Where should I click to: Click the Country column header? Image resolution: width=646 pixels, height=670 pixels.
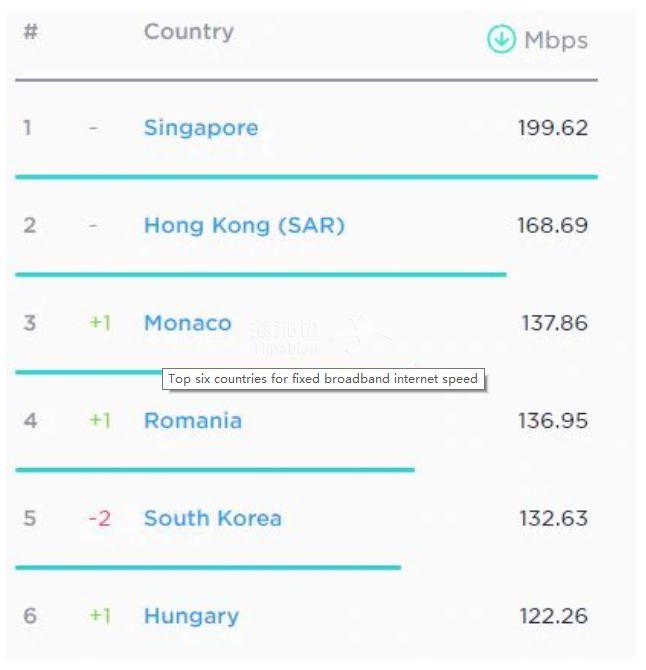[189, 32]
